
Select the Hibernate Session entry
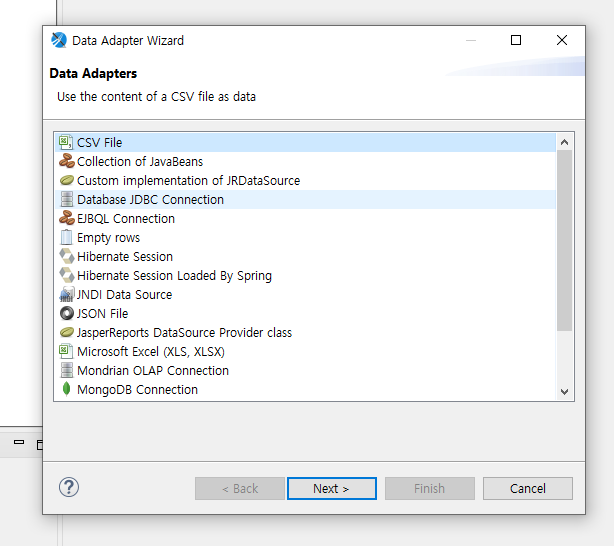pyautogui.click(x=305, y=256)
